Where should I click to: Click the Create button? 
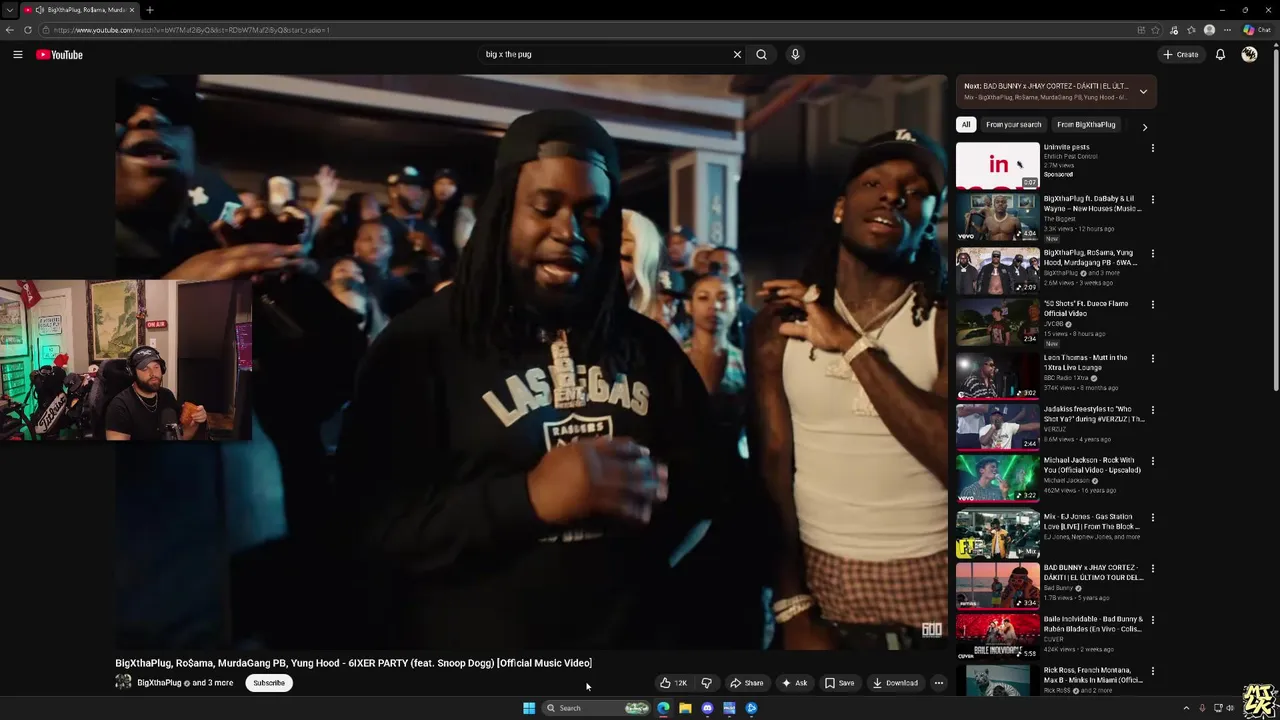1180,55
